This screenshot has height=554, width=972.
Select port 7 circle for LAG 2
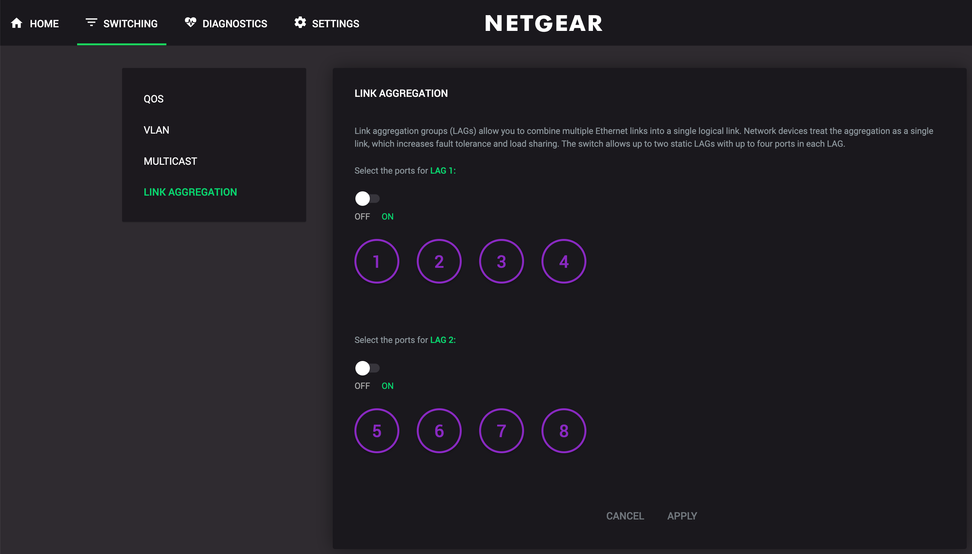tap(501, 431)
